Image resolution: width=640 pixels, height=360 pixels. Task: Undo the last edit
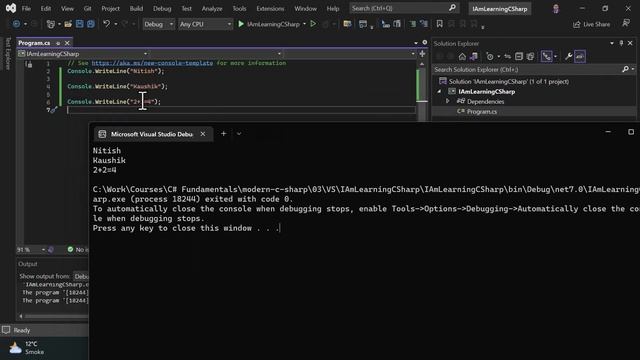[x=107, y=24]
